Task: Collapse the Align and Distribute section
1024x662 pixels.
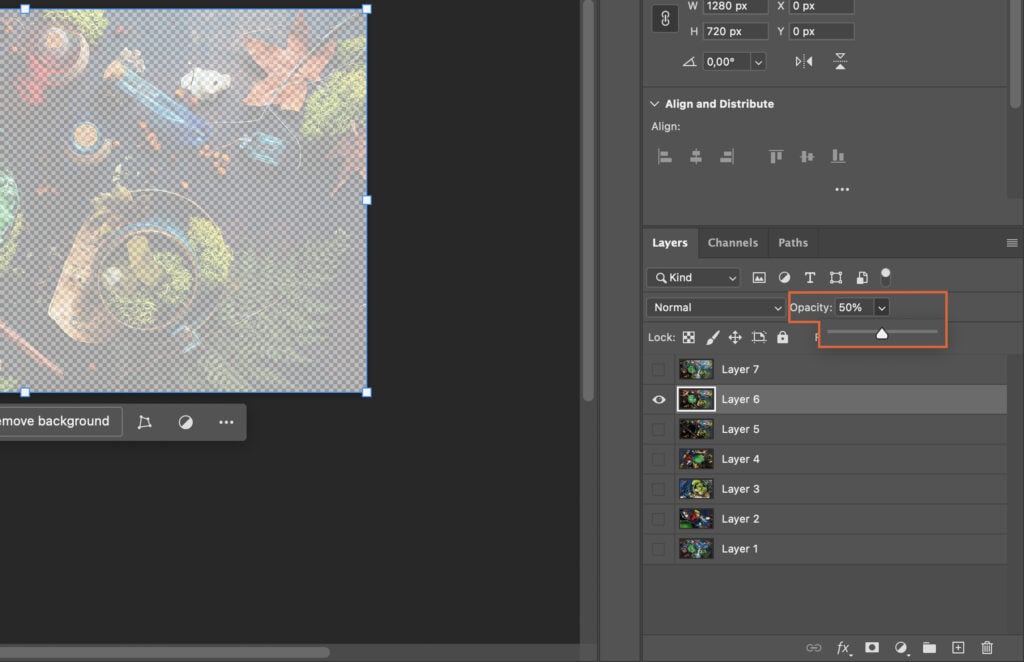Action: pos(654,103)
